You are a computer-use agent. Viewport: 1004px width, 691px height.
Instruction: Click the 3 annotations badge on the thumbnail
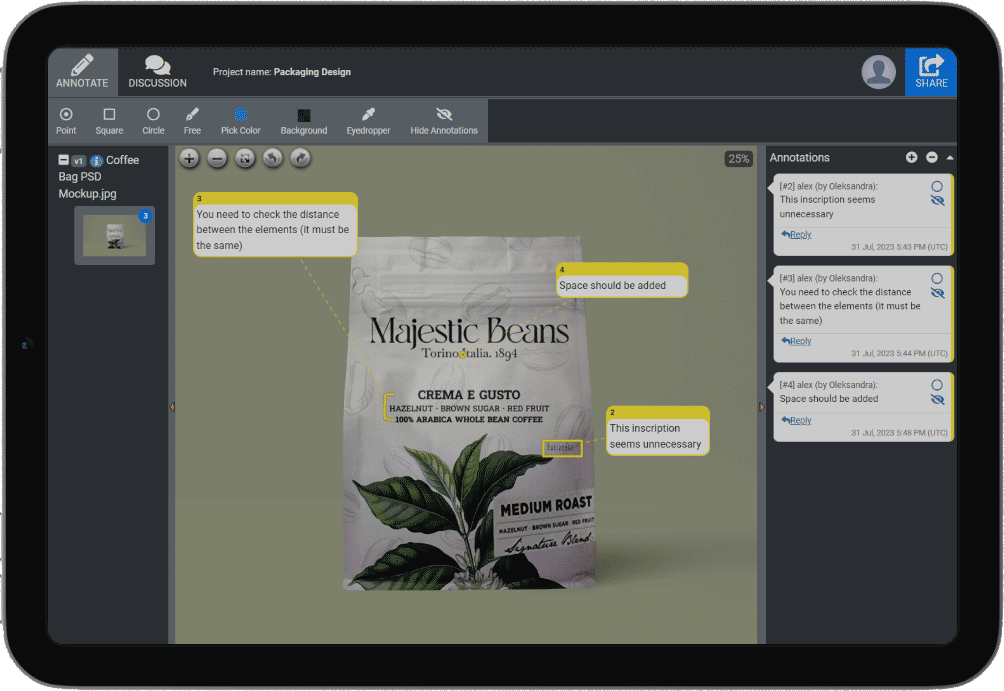tap(145, 216)
